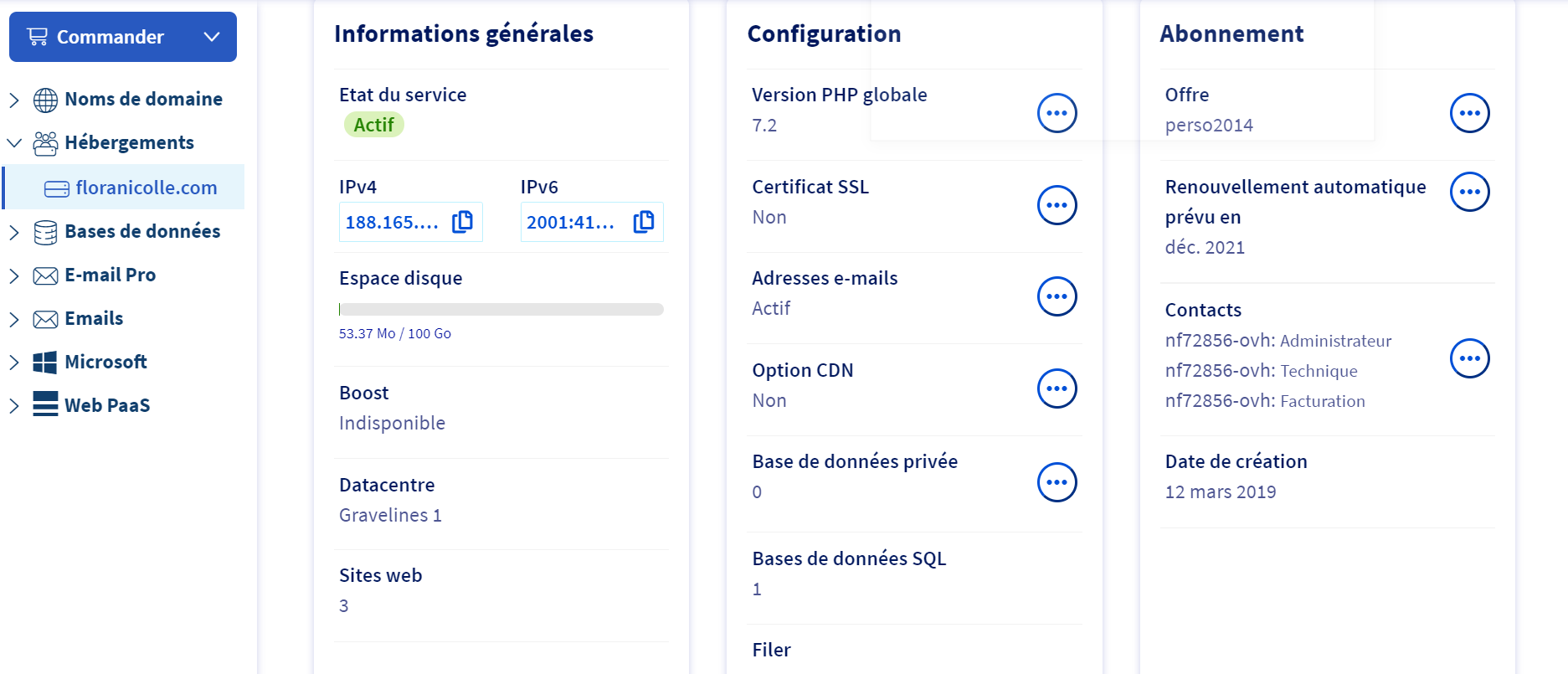Screen dimensions: 1568x674
Task: Go to the Emails sidebar item
Action: coord(94,318)
